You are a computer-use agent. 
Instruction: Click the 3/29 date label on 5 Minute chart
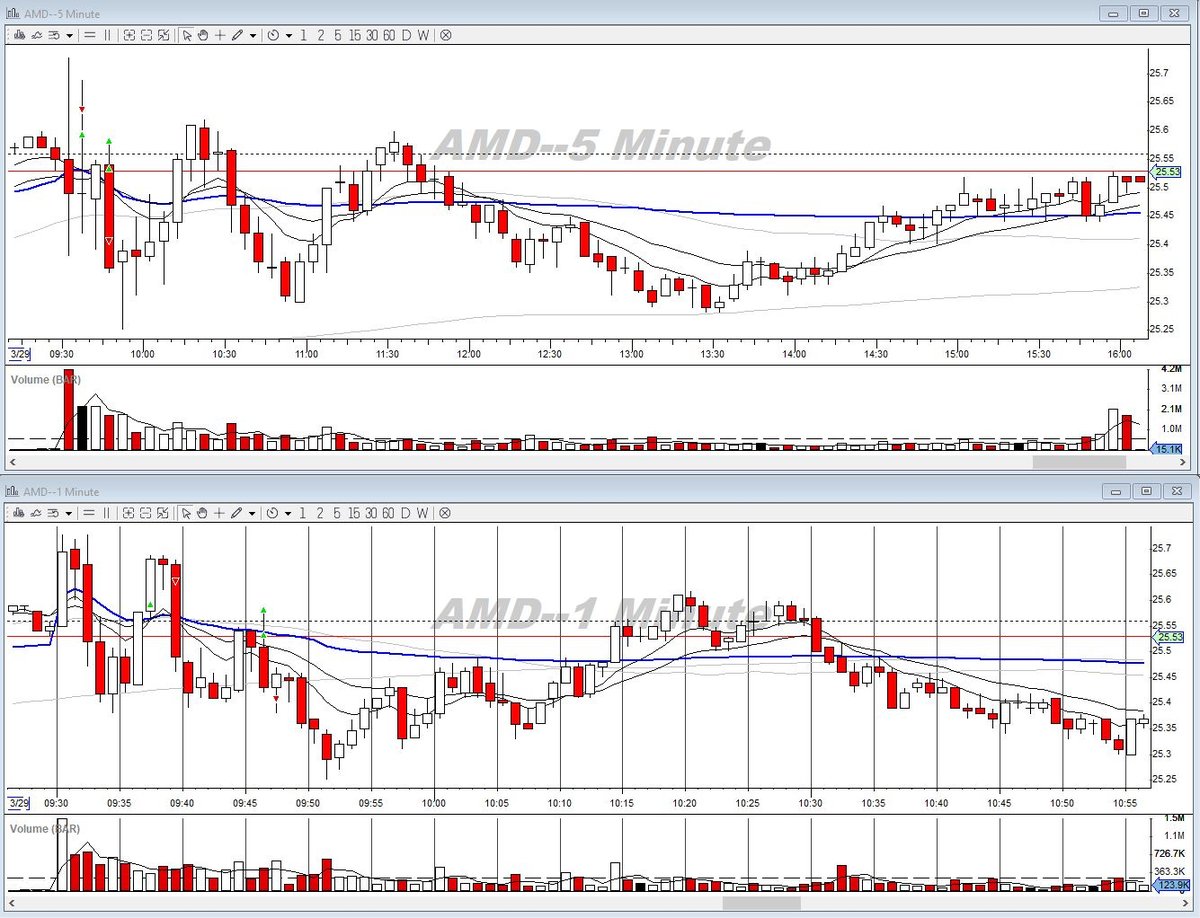[18, 354]
